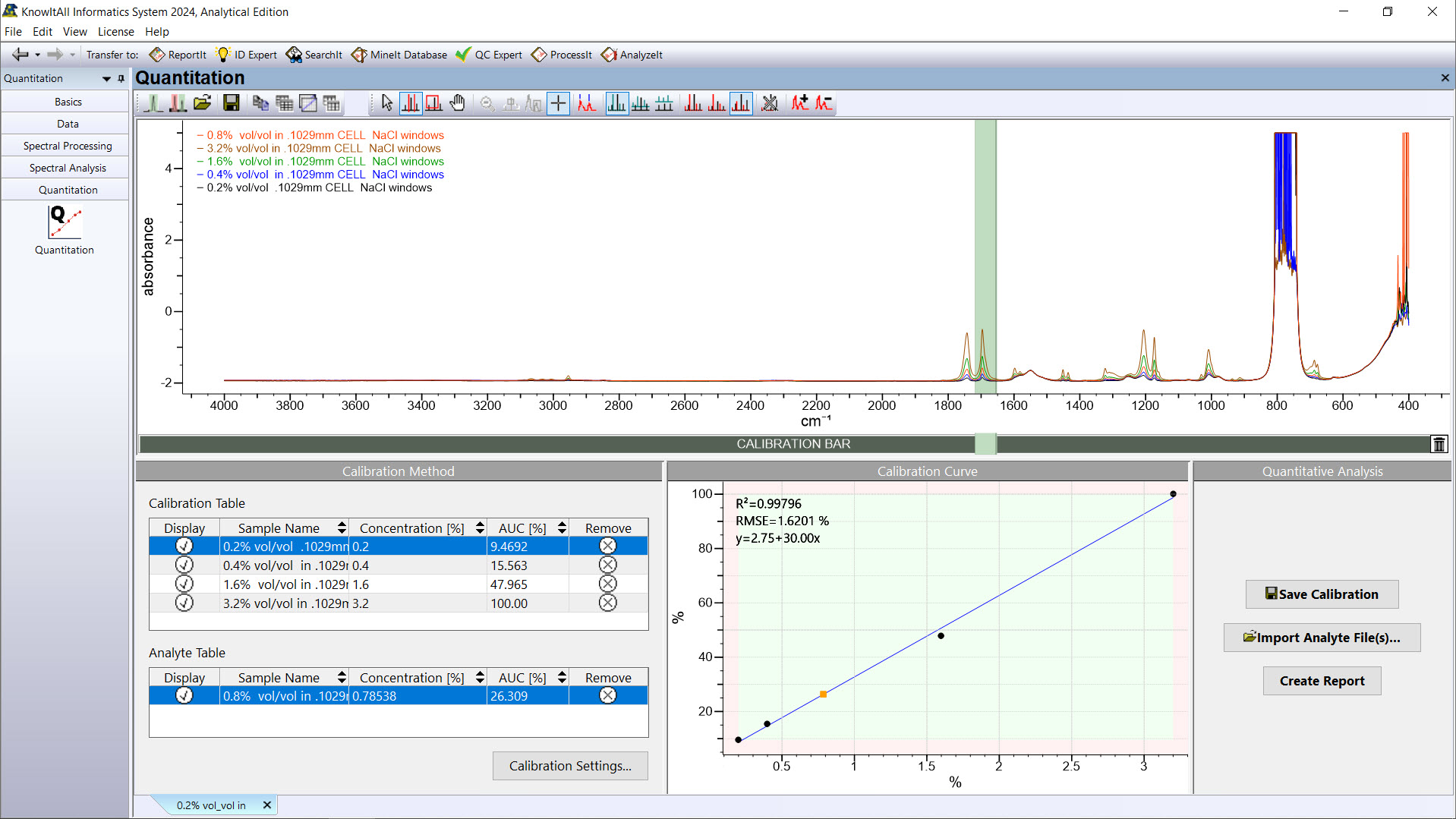
Task: Sort calibration table by Concentration [%] arrows
Action: [x=480, y=528]
